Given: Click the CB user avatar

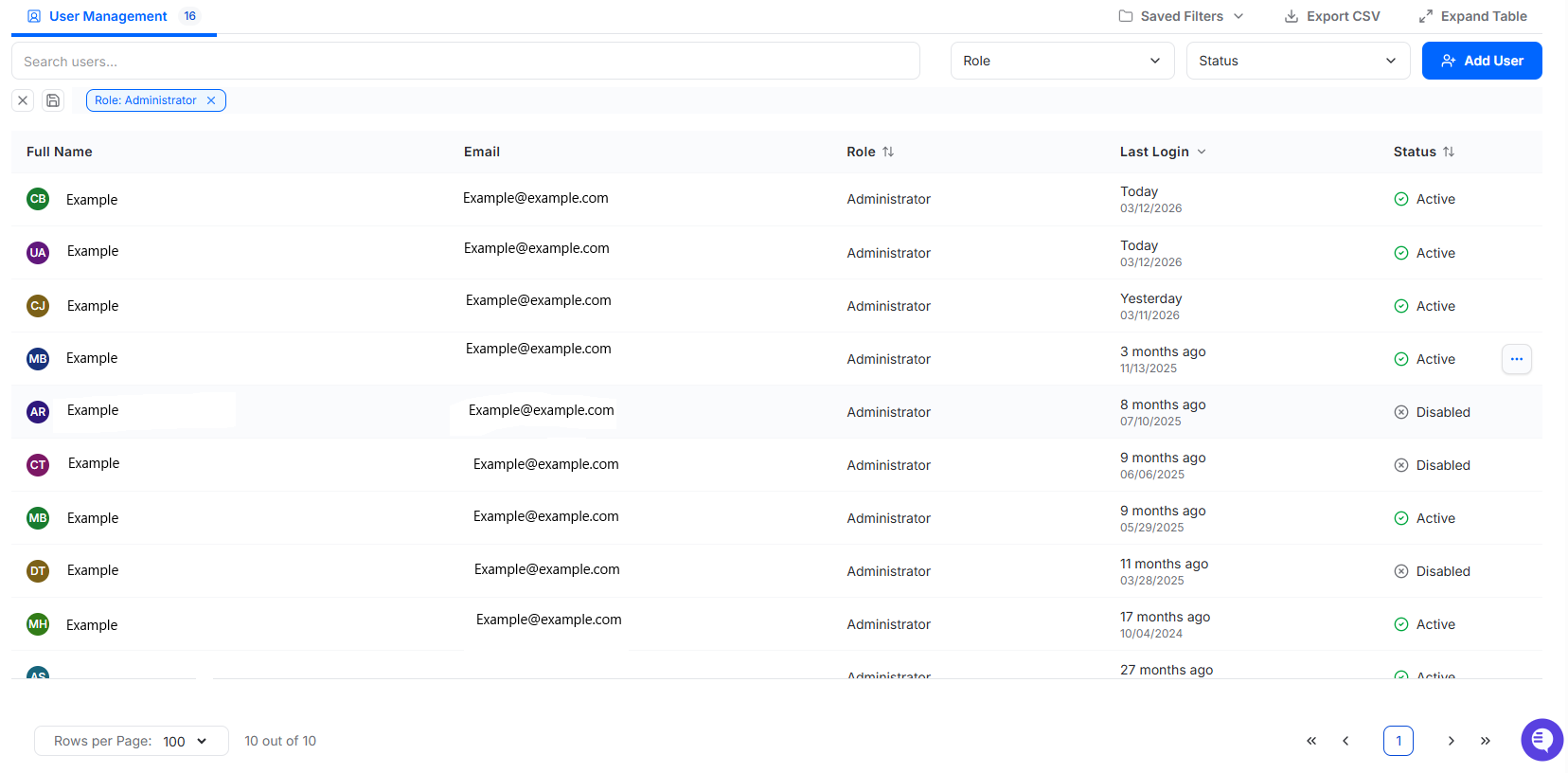Looking at the screenshot, I should (38, 199).
